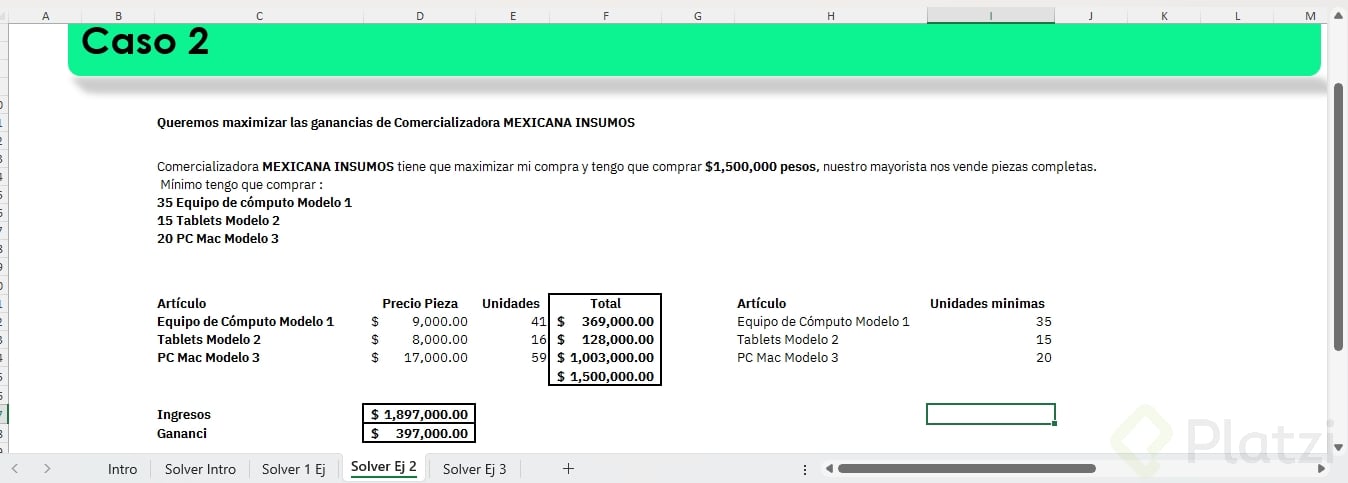Go to next sheet tab arrow
The width and height of the screenshot is (1348, 483).
(x=47, y=468)
